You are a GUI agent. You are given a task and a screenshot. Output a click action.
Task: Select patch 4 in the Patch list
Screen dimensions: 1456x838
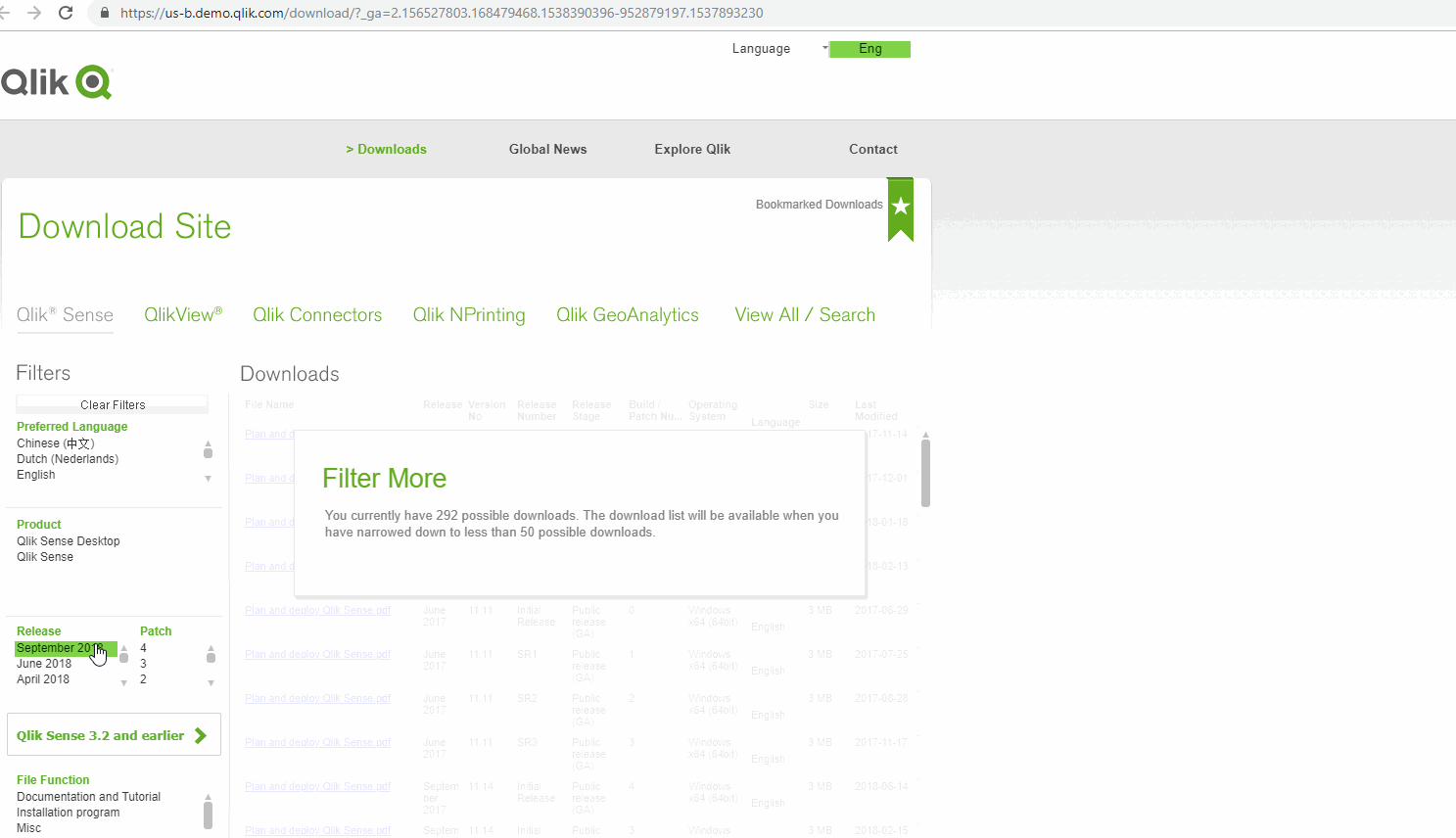(x=143, y=648)
